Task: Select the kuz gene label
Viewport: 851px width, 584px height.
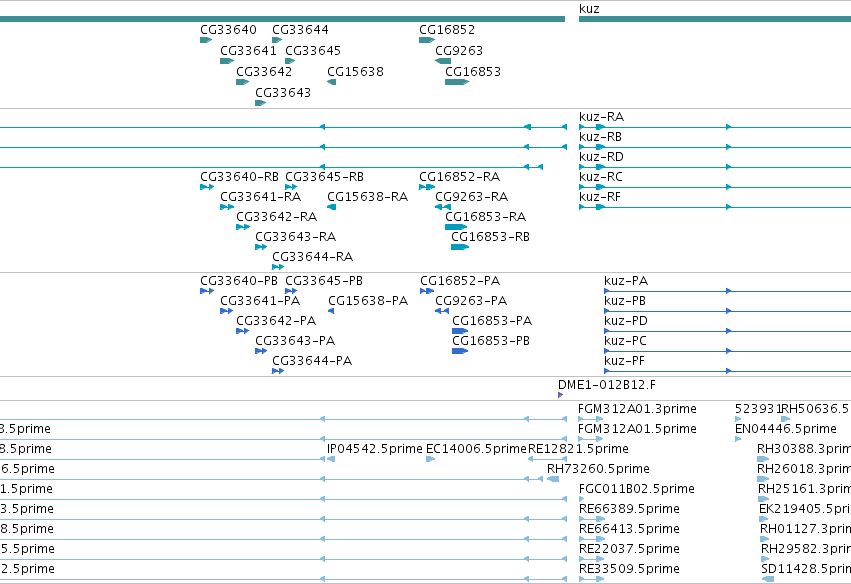Action: 589,9
